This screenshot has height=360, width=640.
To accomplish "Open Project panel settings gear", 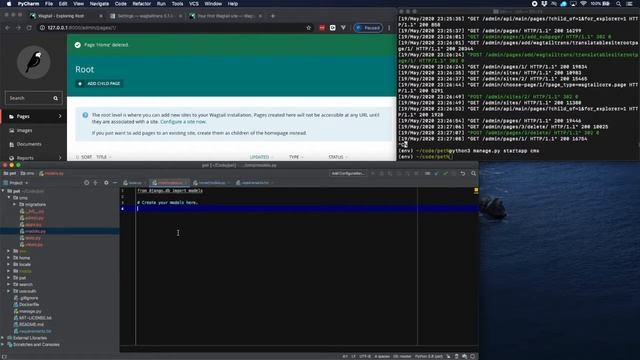I will pyautogui.click(x=106, y=183).
